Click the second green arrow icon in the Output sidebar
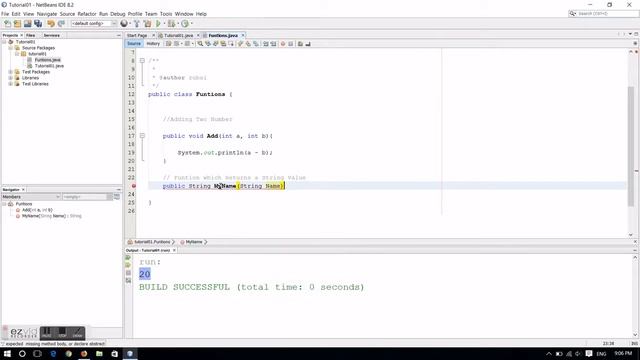Screen dimensions: 640x360 [x=128, y=265]
